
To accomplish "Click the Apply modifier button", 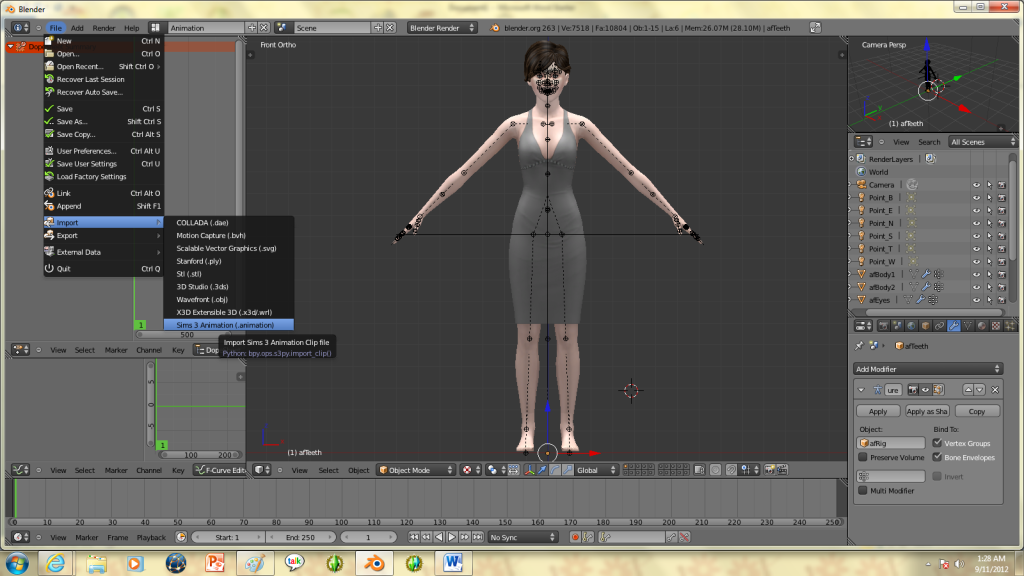I will (878, 411).
